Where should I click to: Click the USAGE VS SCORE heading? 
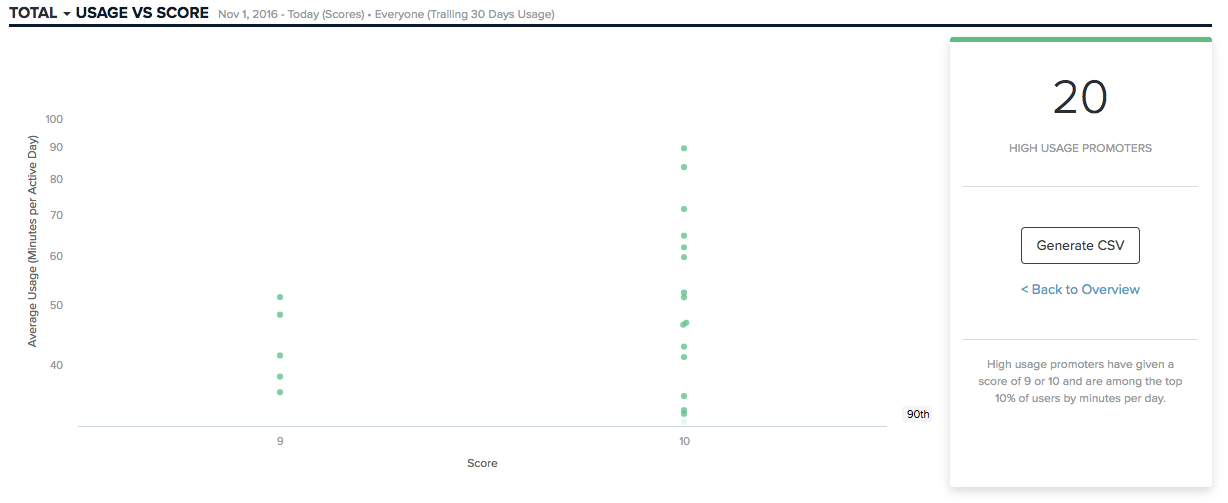tap(142, 13)
